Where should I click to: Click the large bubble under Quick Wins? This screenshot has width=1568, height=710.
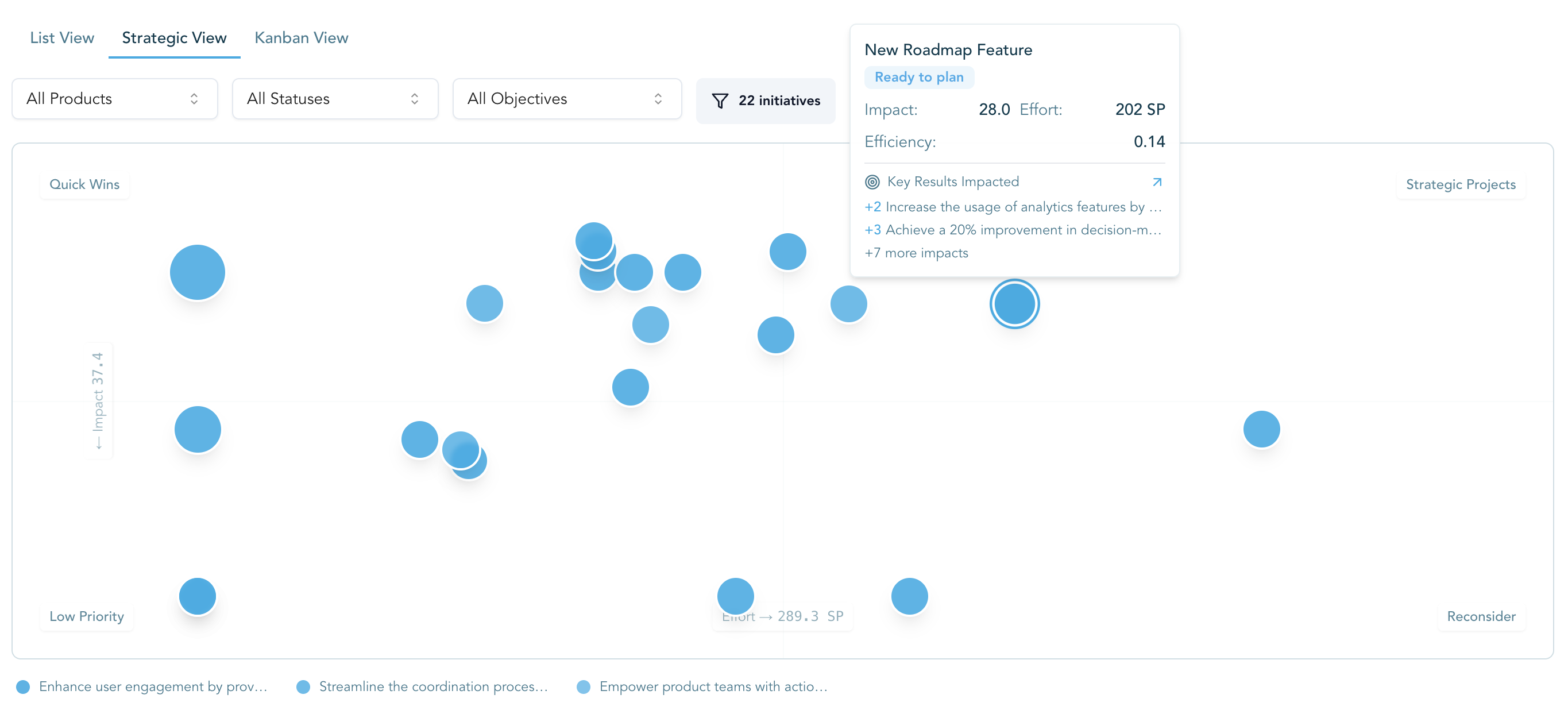click(197, 272)
